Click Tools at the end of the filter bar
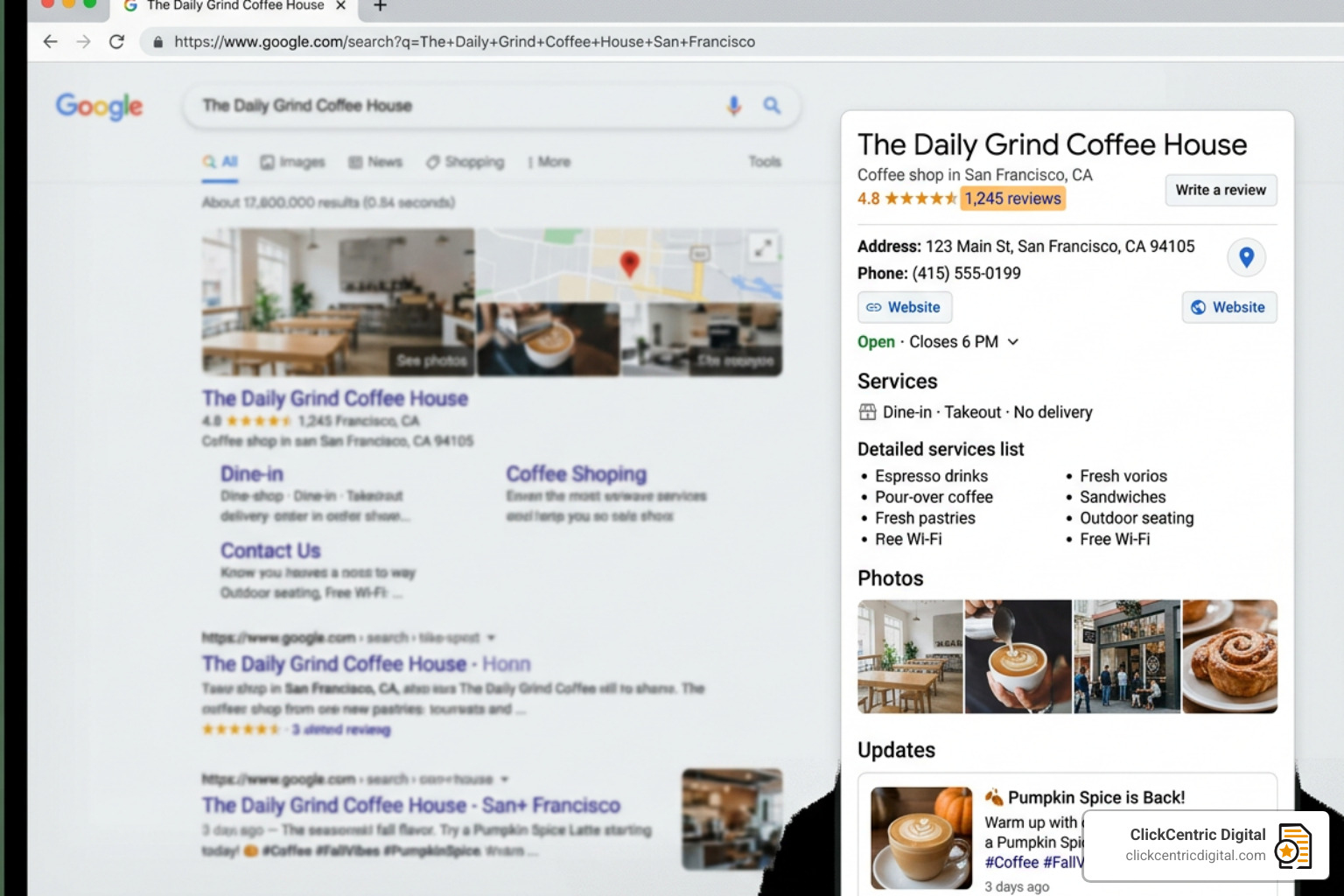The height and width of the screenshot is (896, 1344). click(x=765, y=162)
